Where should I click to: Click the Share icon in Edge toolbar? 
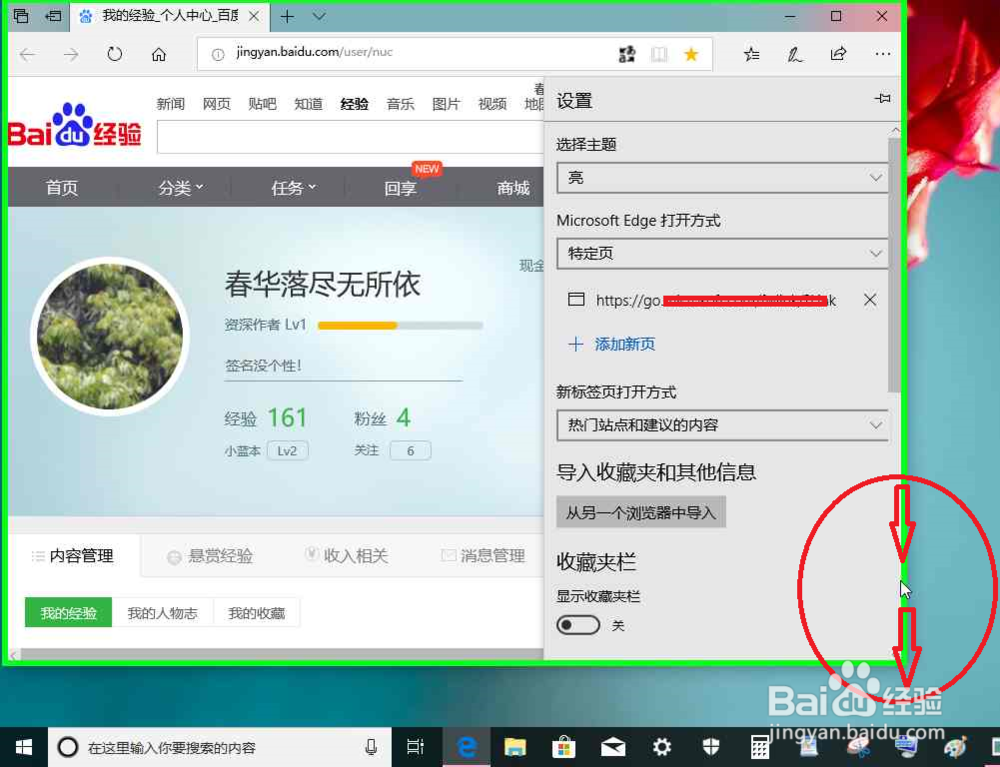(x=838, y=54)
